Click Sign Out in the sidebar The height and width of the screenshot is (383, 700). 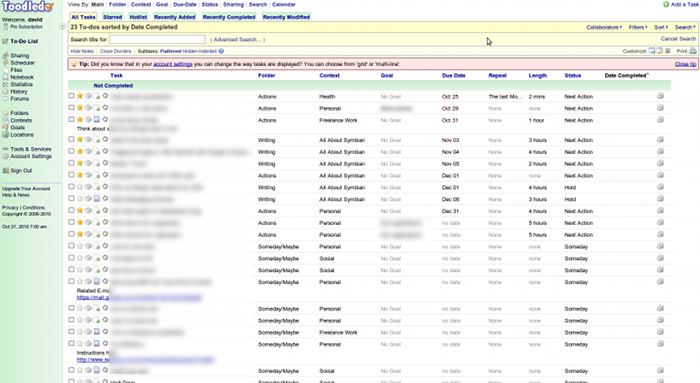(x=21, y=171)
